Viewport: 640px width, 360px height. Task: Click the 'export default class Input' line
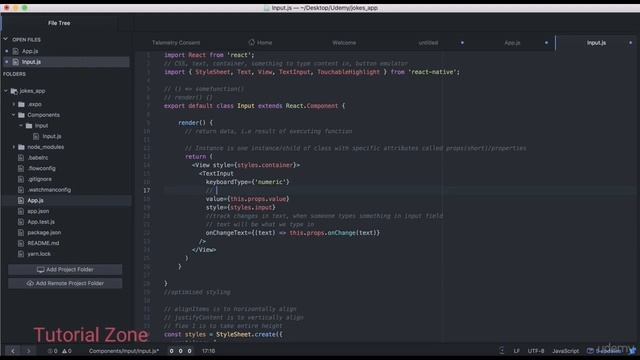254,106
